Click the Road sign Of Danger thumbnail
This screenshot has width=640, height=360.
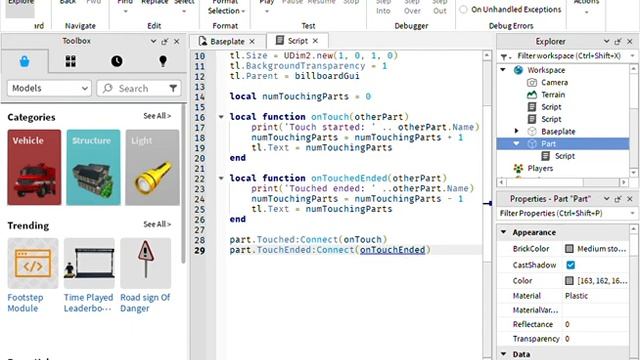pos(146,263)
